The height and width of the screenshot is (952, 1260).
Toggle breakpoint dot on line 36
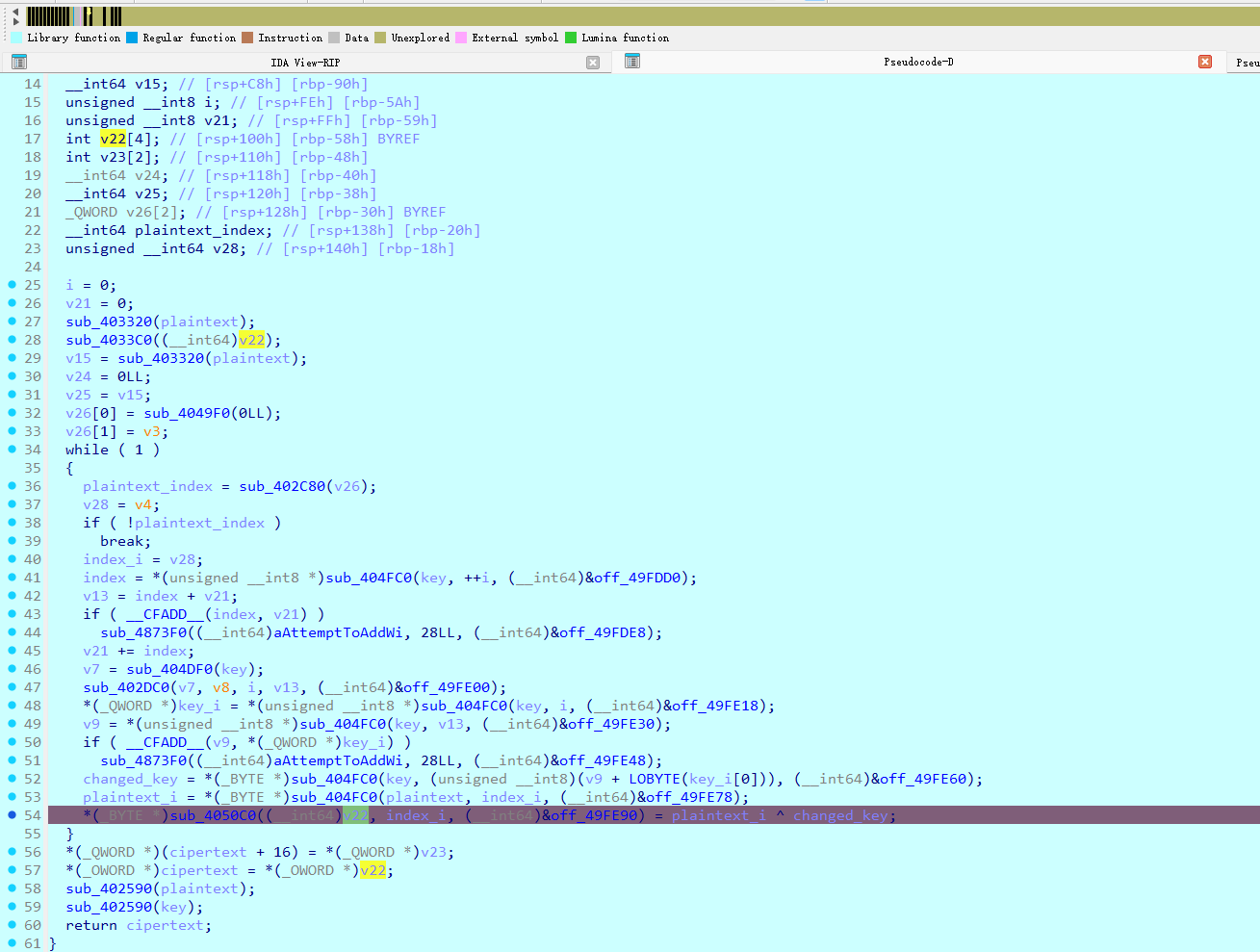coord(12,486)
